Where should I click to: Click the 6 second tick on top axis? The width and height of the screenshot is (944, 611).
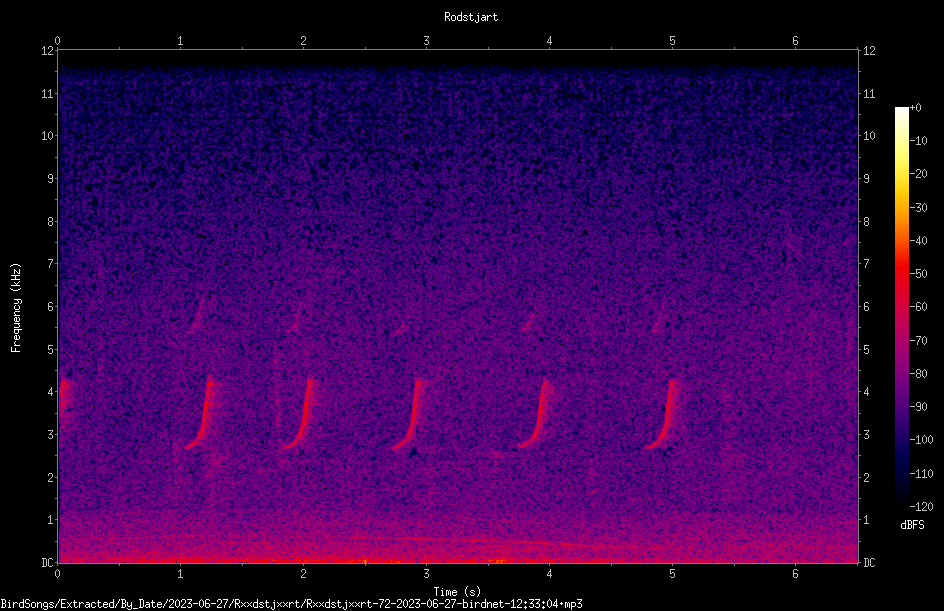[795, 41]
